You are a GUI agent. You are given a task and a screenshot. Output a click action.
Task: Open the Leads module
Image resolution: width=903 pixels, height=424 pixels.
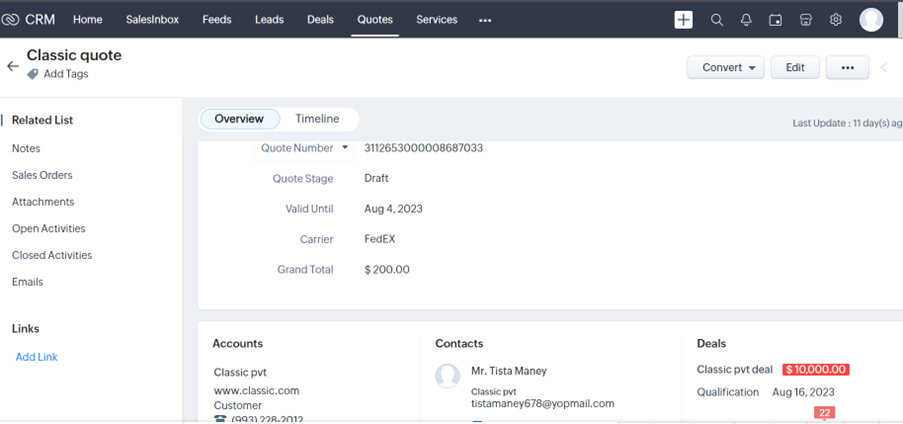point(270,20)
